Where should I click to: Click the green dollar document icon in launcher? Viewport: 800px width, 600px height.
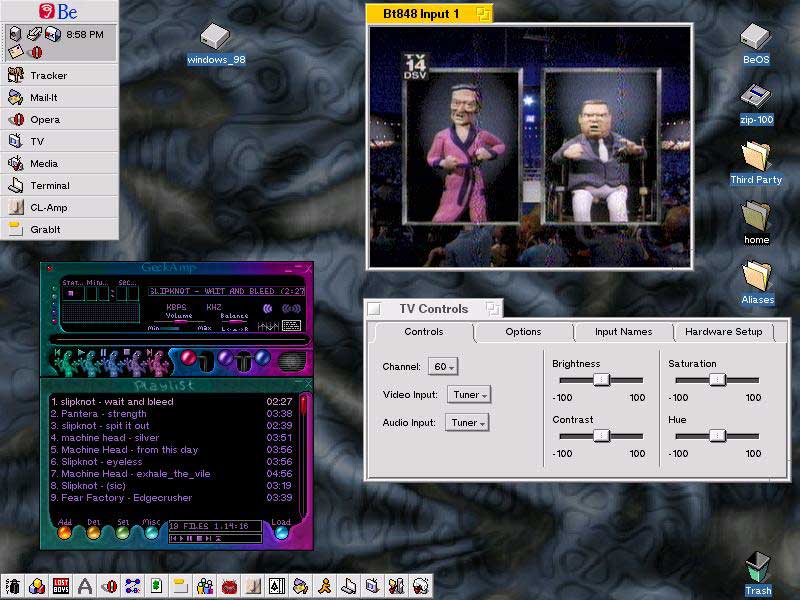pyautogui.click(x=157, y=586)
